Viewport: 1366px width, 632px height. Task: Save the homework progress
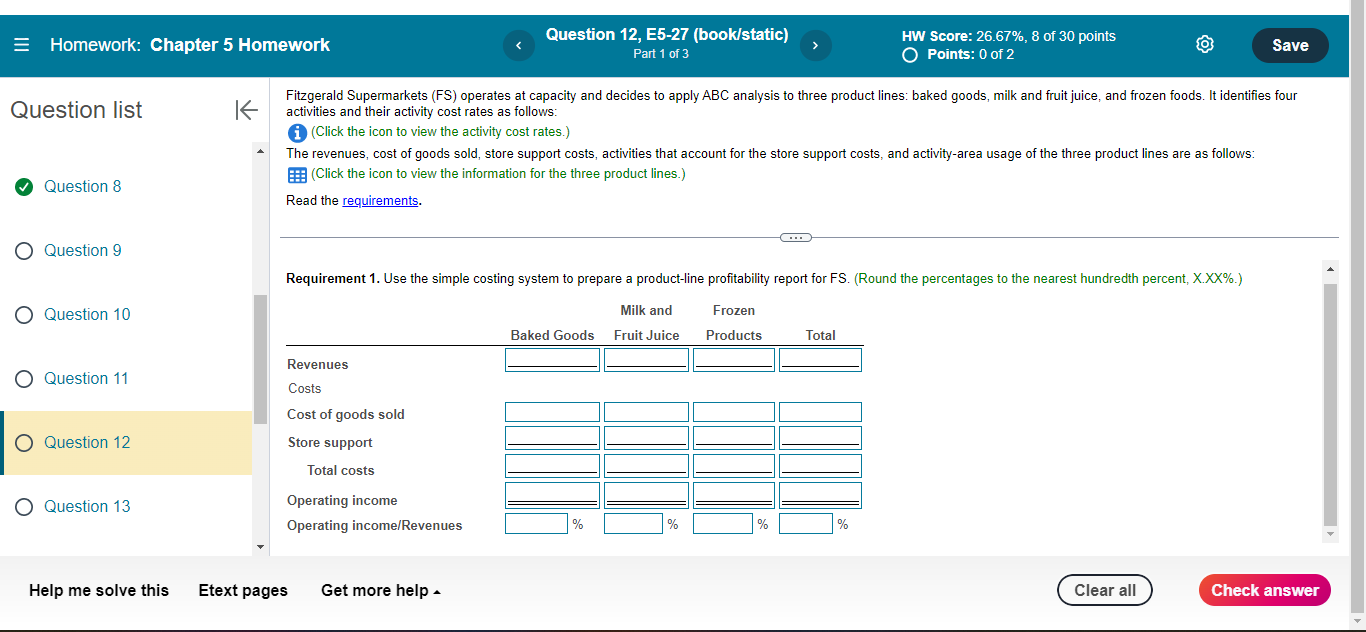tap(1290, 45)
